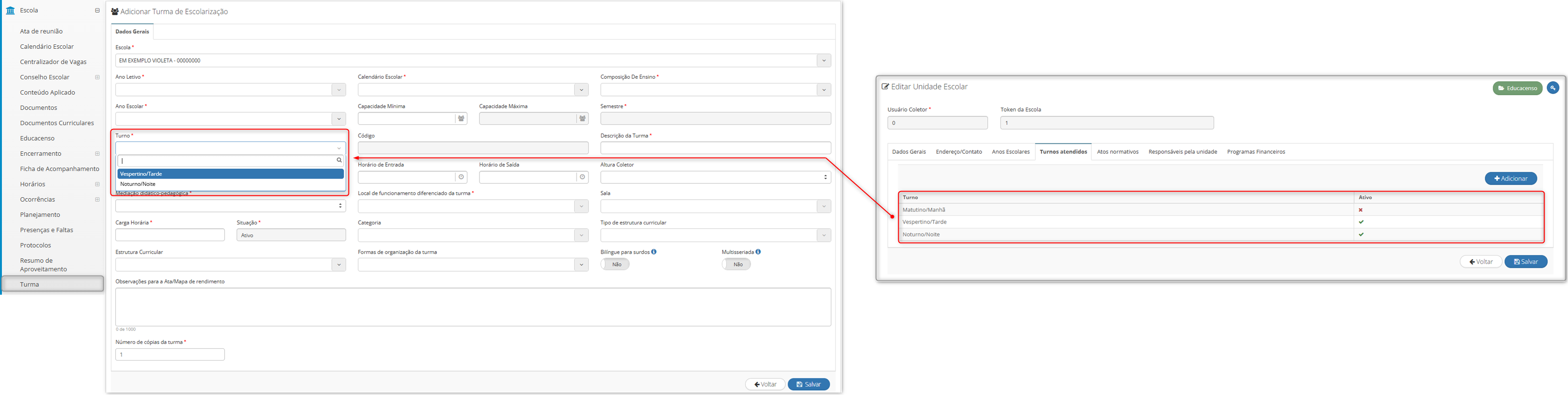Open Protocolos sidebar item
Viewport: 1568px width, 395px height.
[x=35, y=246]
